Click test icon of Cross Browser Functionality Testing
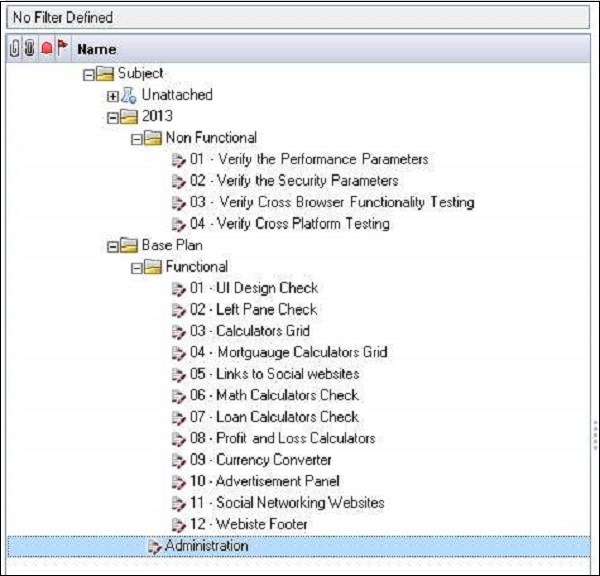The height and width of the screenshot is (576, 600). click(179, 203)
